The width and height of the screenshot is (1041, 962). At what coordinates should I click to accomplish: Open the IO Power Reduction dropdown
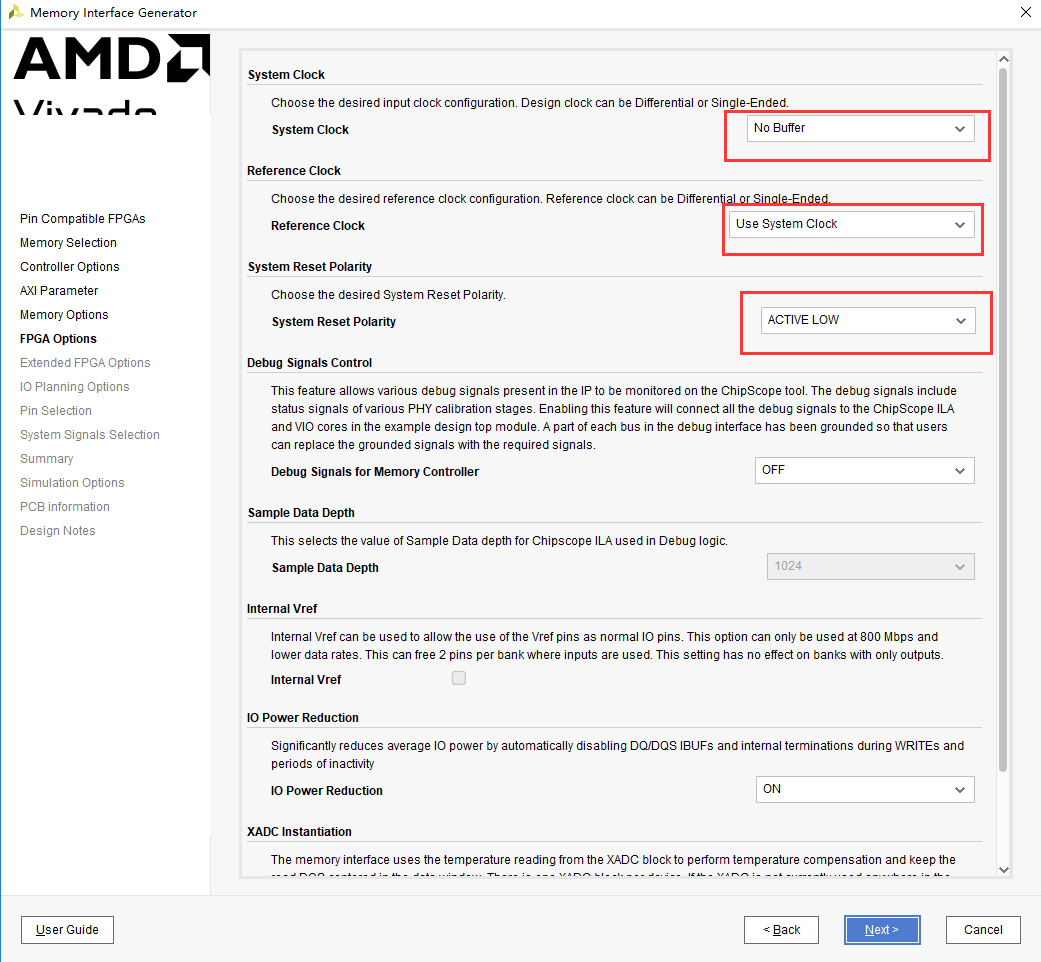(865, 789)
